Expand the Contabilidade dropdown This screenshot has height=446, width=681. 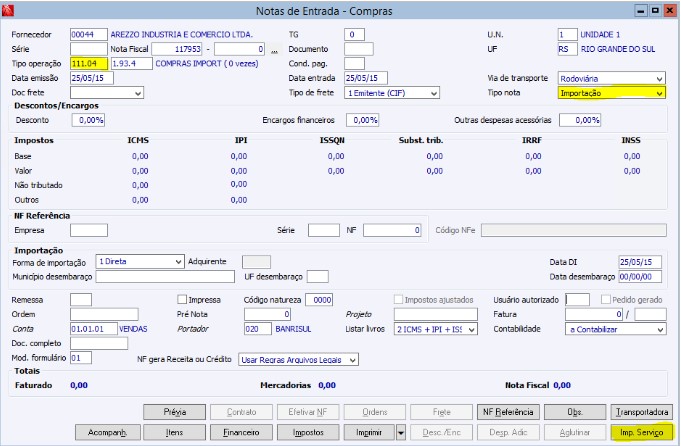point(615,329)
